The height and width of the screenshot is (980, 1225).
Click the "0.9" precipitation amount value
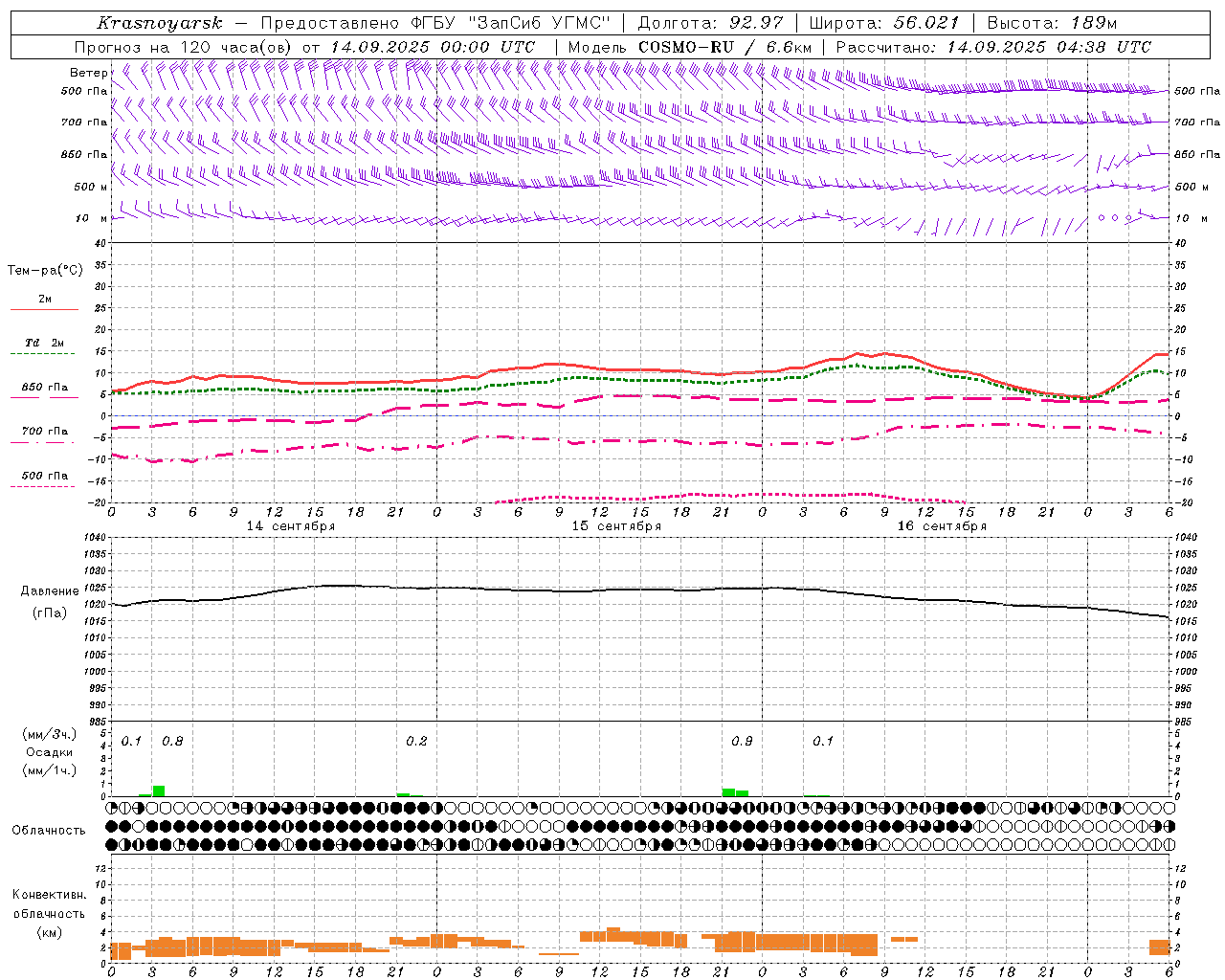(742, 741)
